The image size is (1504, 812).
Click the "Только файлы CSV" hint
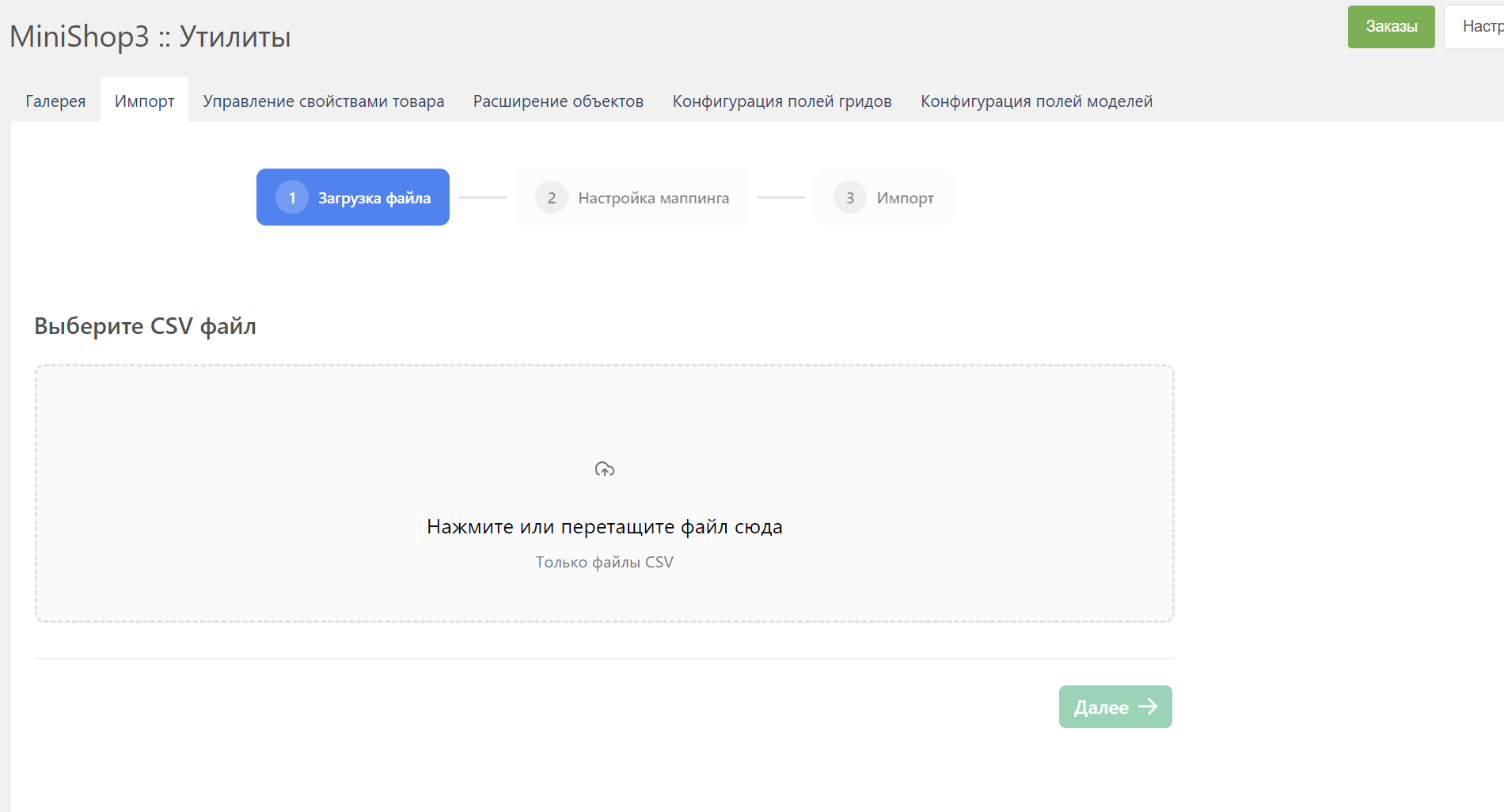tap(604, 563)
